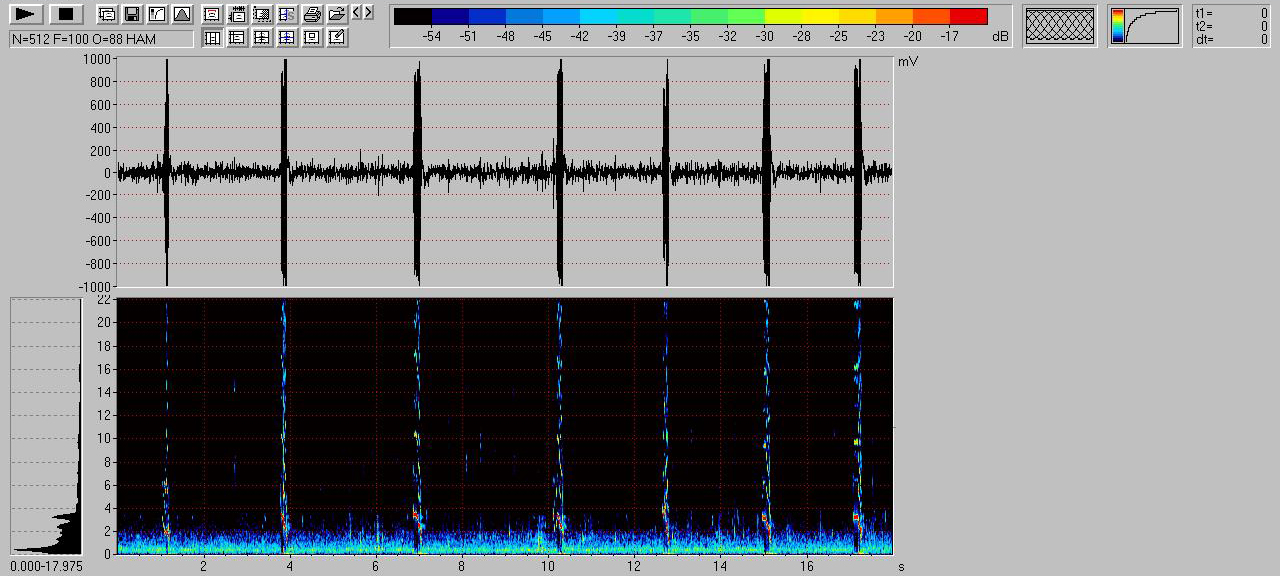The image size is (1280, 576).
Task: Click the floppy disk save icon
Action: tap(131, 14)
